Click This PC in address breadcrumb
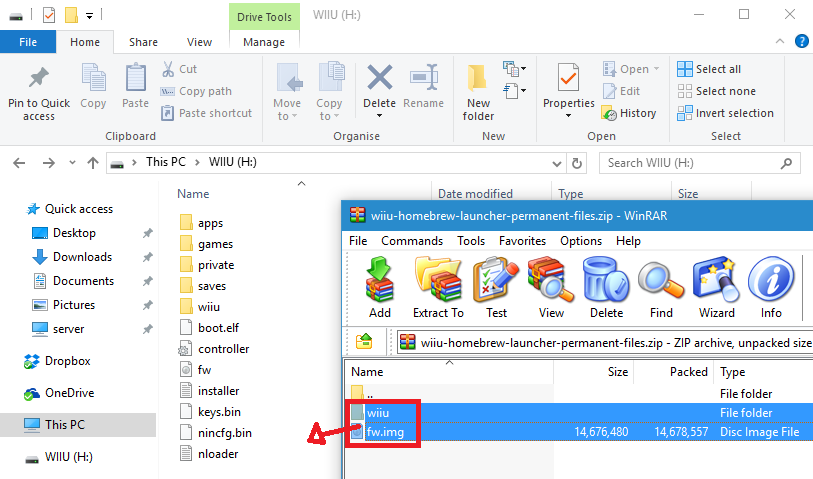Viewport: 813px width, 479px height. point(165,162)
